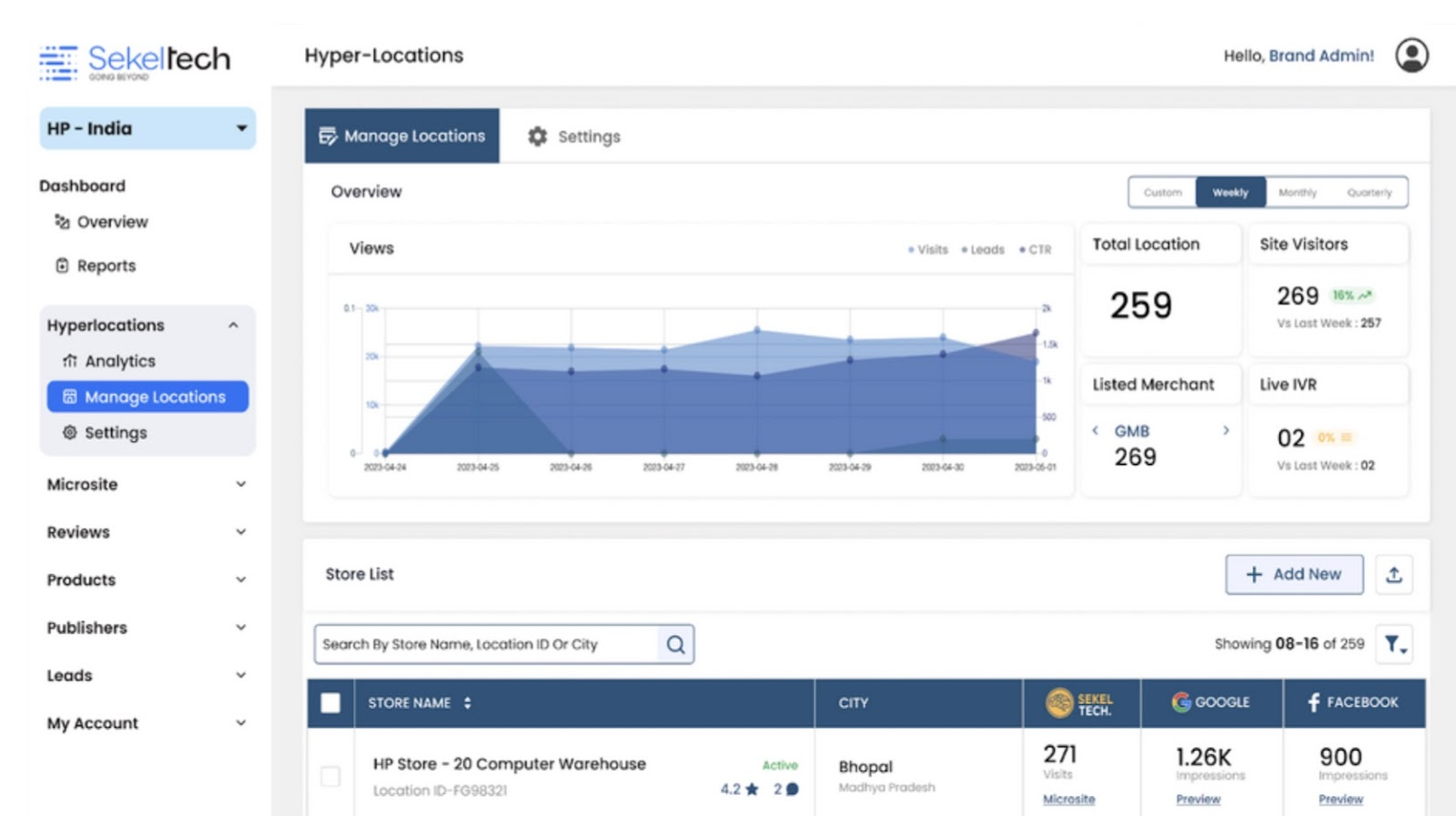Open the Microsite link for Bhopal store

pos(1068,799)
